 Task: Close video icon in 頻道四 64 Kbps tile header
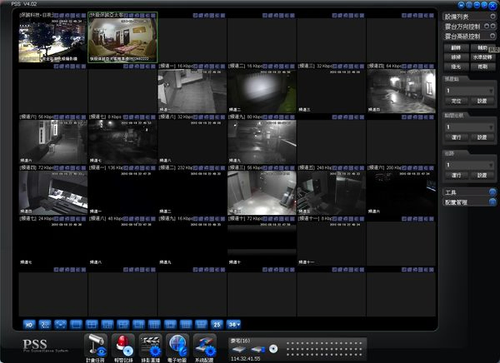[x=432, y=66]
